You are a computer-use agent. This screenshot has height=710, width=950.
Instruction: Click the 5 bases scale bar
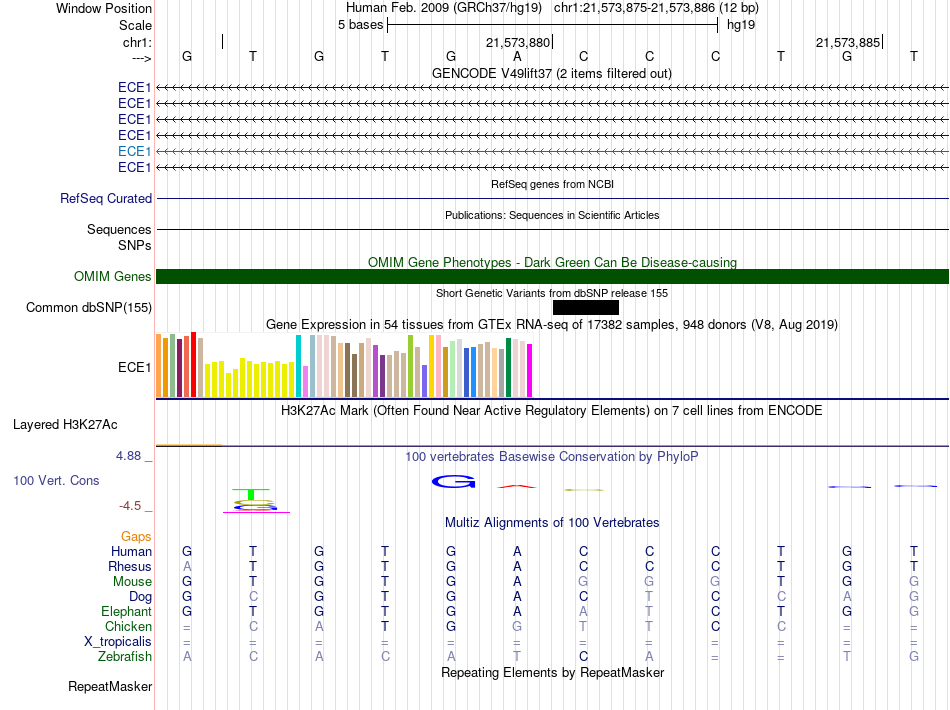pos(551,24)
